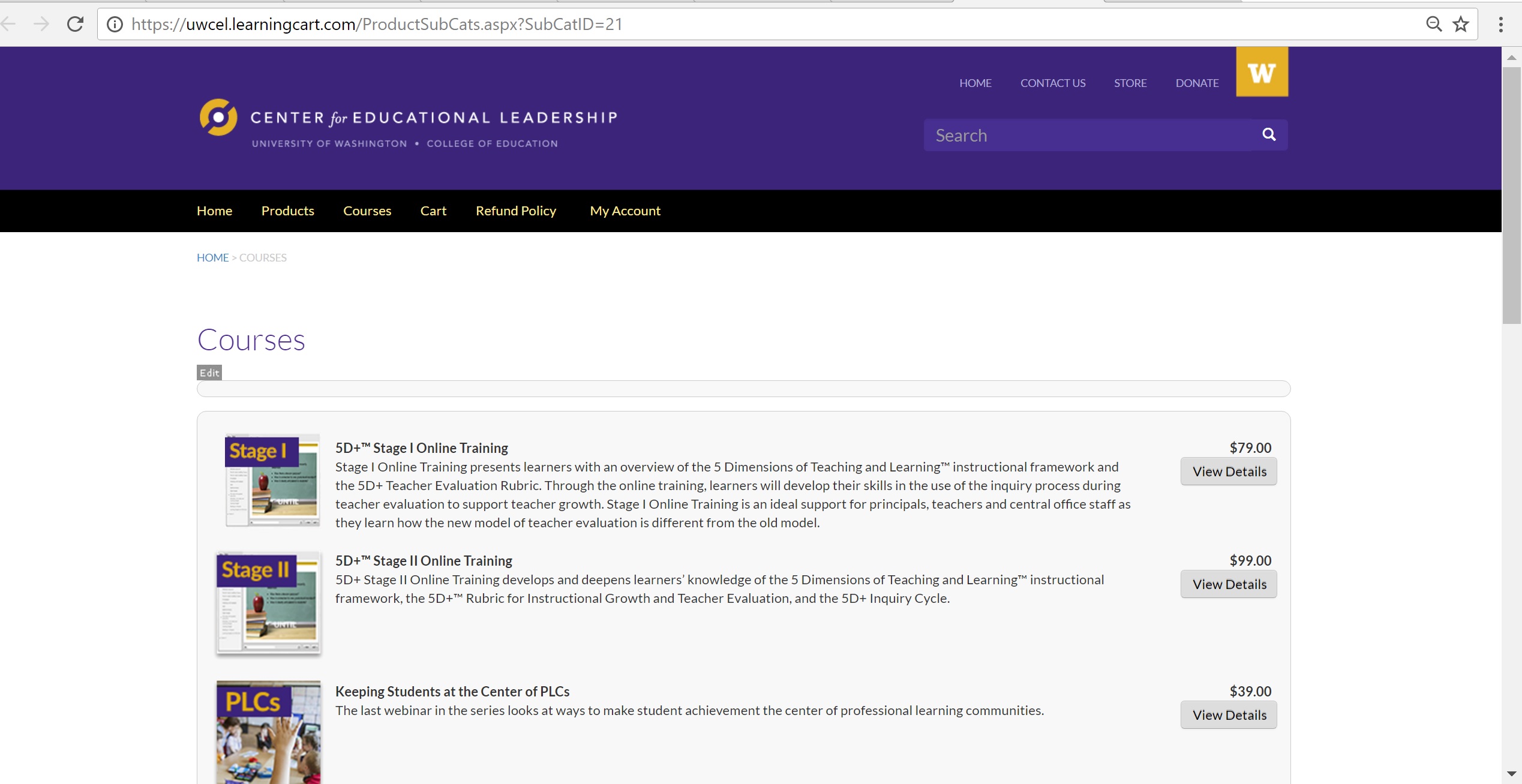Click the gold W University of Washington logo
The width and height of the screenshot is (1522, 784).
tap(1262, 72)
